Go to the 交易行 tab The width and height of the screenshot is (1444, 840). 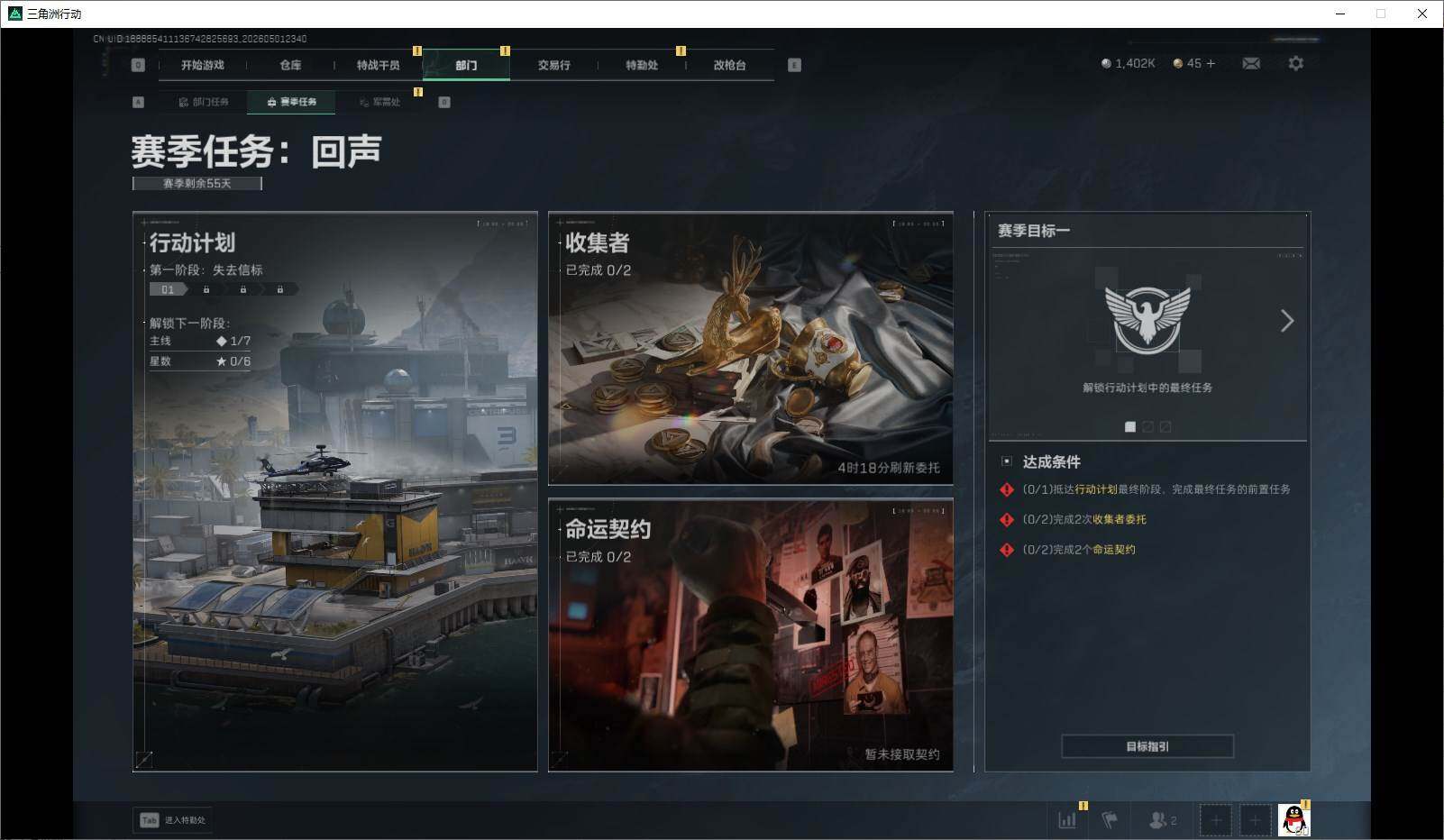click(553, 65)
